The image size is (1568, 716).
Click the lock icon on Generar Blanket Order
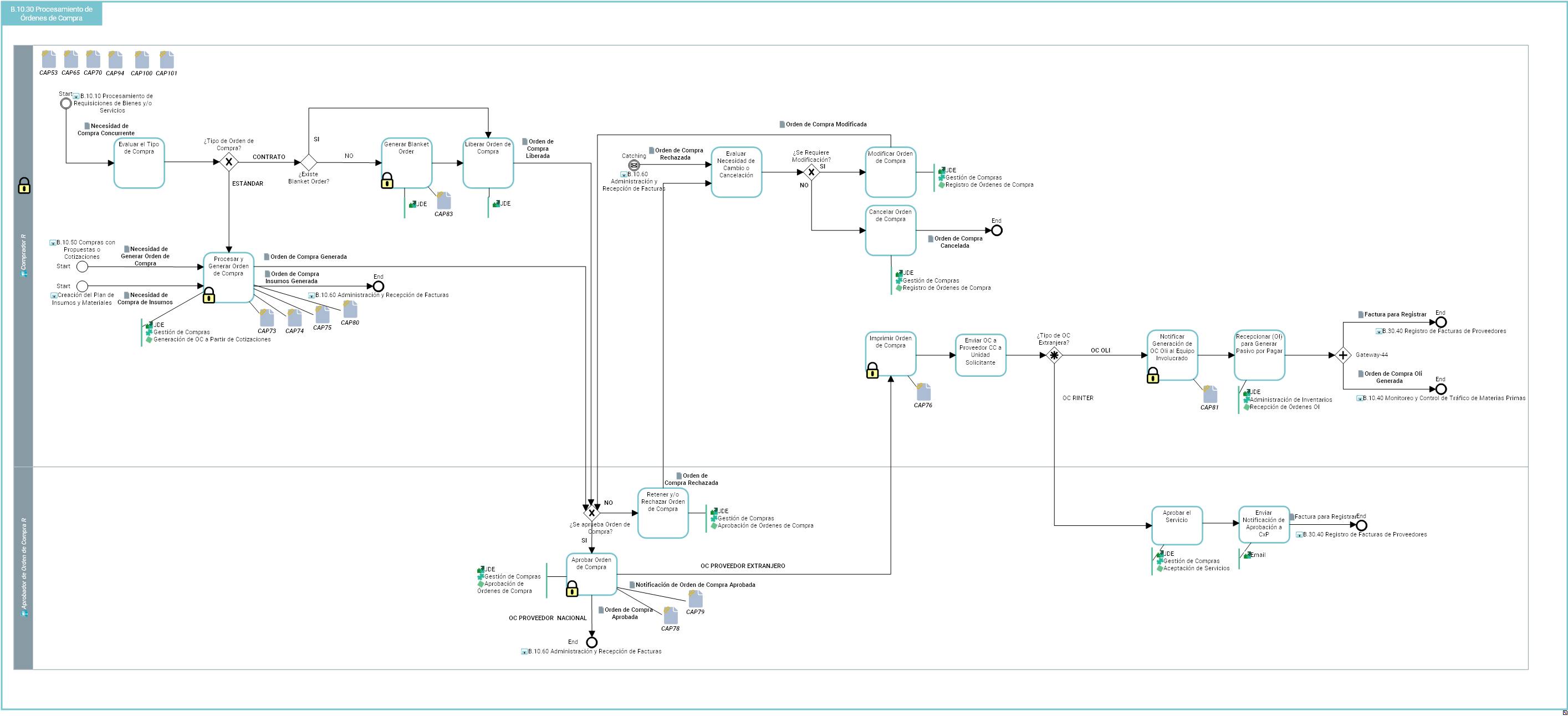tap(387, 181)
